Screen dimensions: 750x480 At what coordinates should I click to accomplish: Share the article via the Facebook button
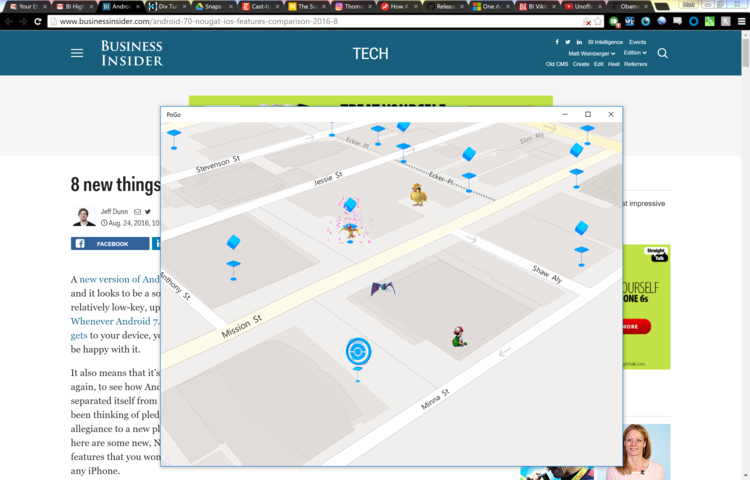(x=110, y=244)
